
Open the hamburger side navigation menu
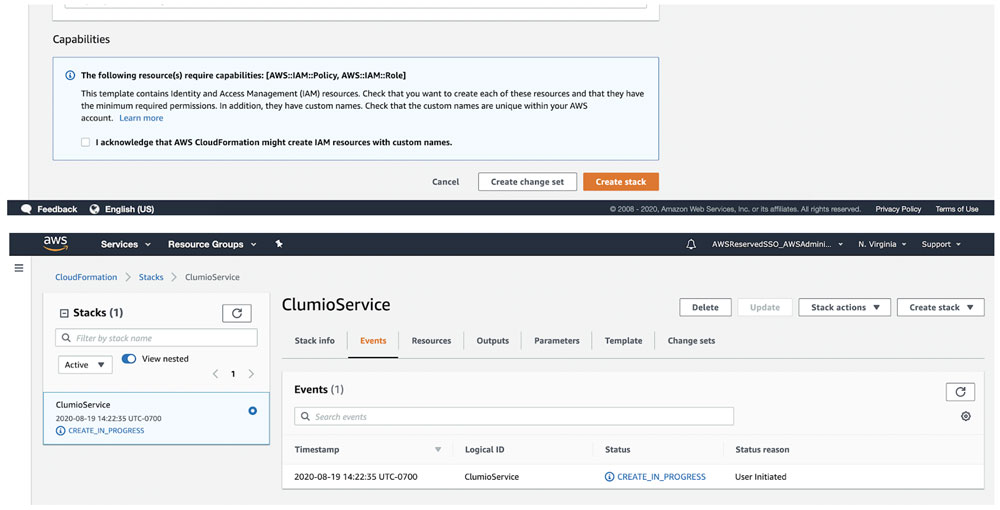[19, 268]
